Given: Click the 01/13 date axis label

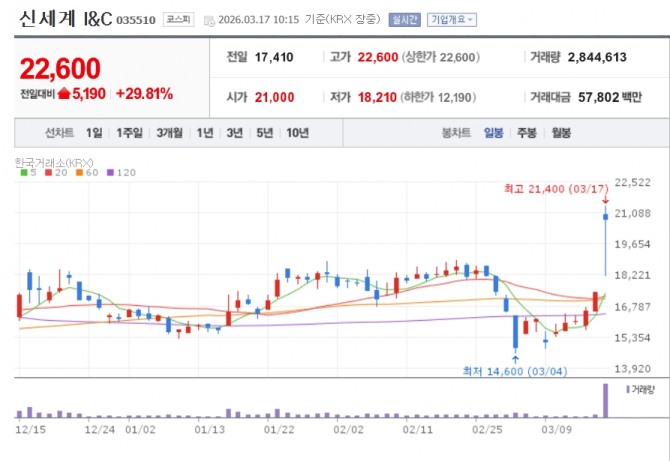Looking at the screenshot, I should [x=209, y=429].
